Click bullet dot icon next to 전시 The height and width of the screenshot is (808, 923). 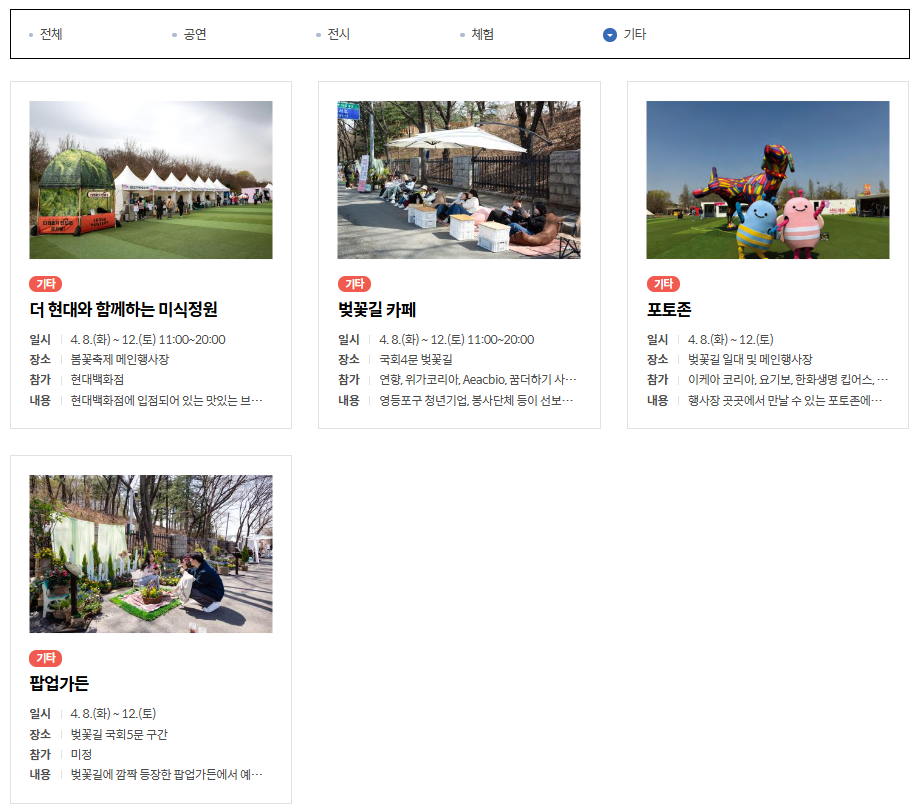(318, 33)
